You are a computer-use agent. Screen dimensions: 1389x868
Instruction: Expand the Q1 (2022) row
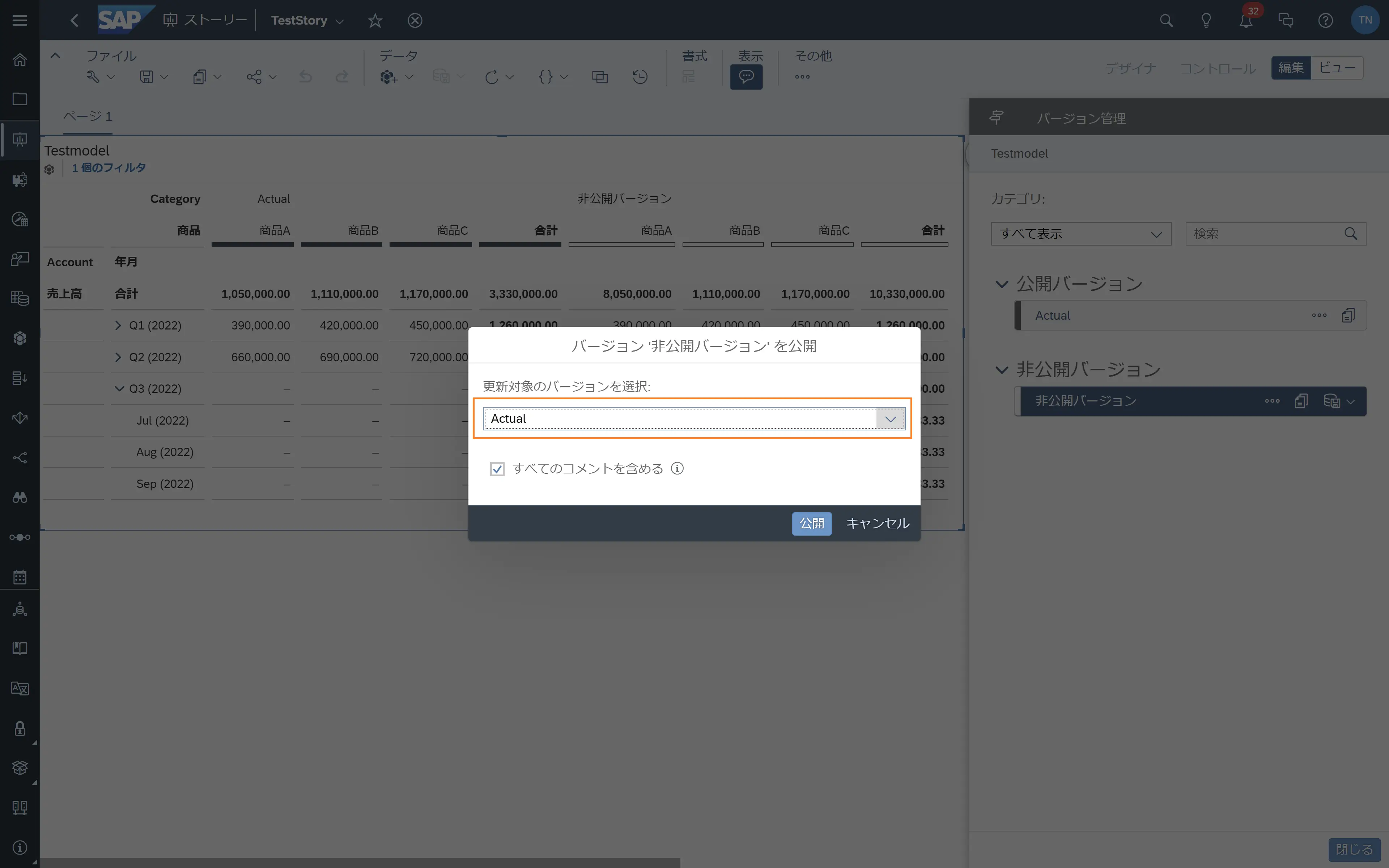118,325
